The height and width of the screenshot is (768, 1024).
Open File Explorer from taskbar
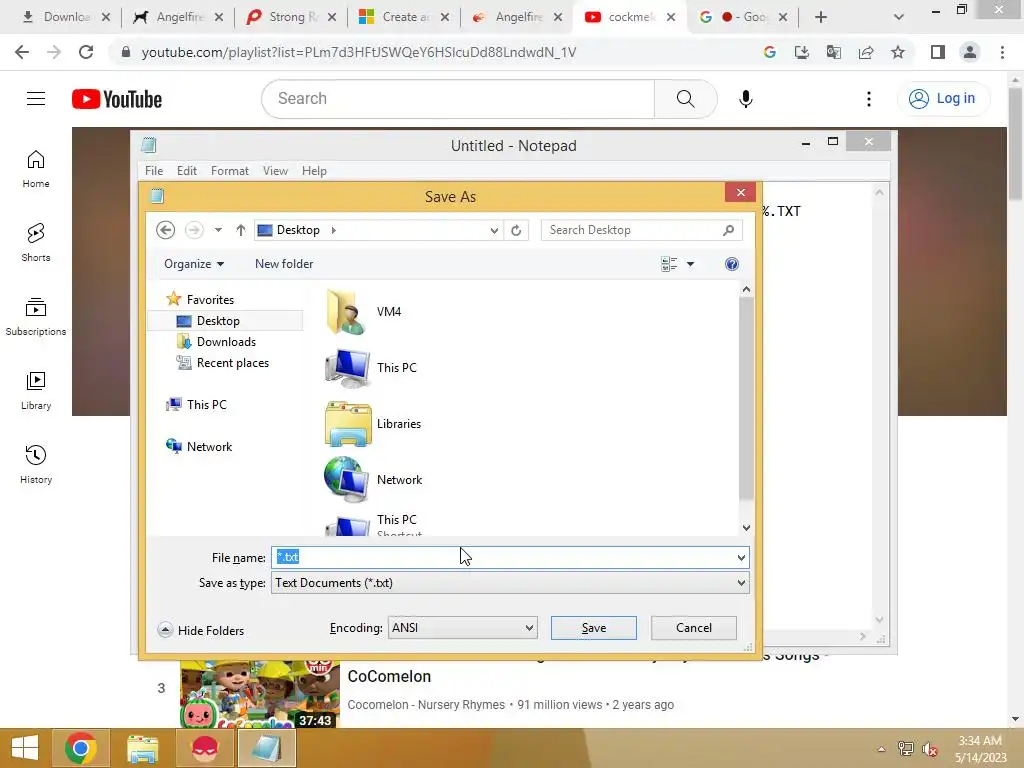click(x=142, y=748)
